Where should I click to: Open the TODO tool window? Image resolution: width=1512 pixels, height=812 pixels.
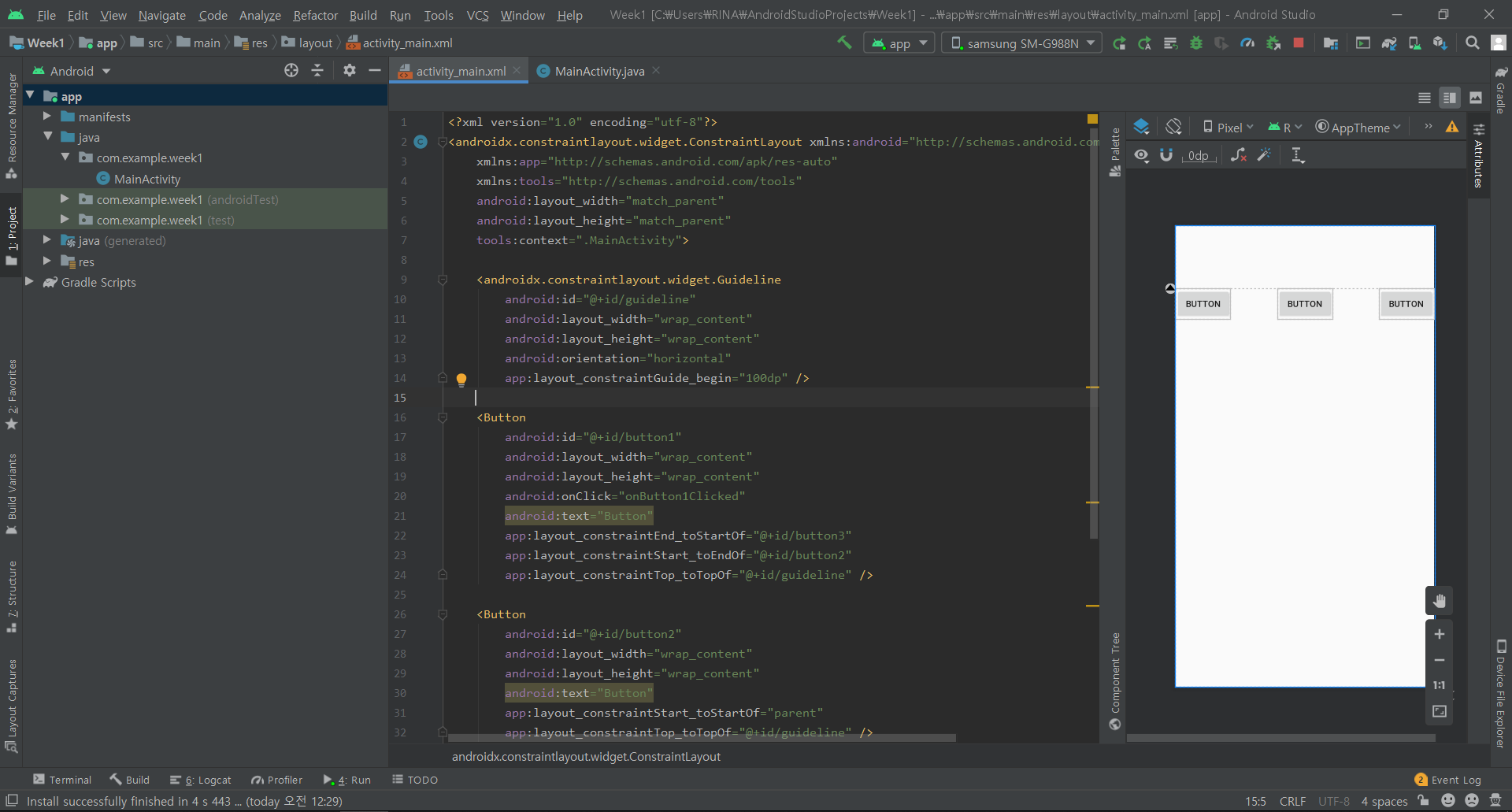415,780
